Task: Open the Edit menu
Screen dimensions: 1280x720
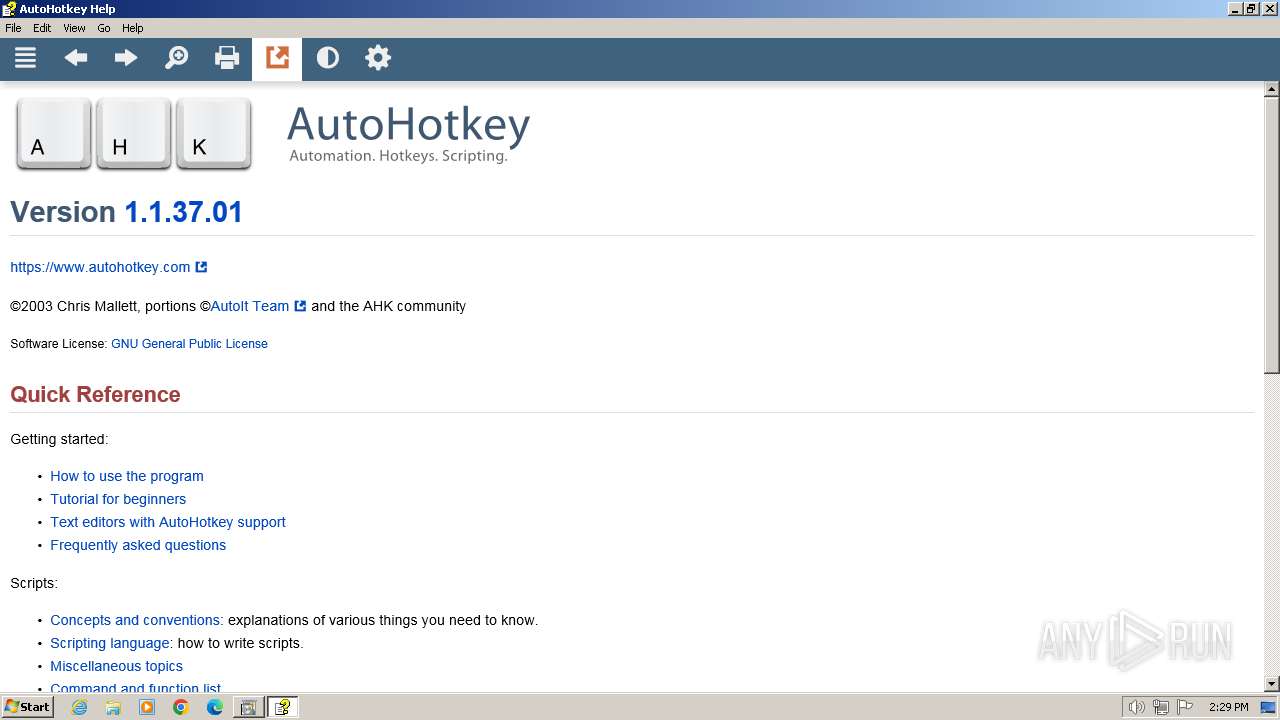Action: 42,28
